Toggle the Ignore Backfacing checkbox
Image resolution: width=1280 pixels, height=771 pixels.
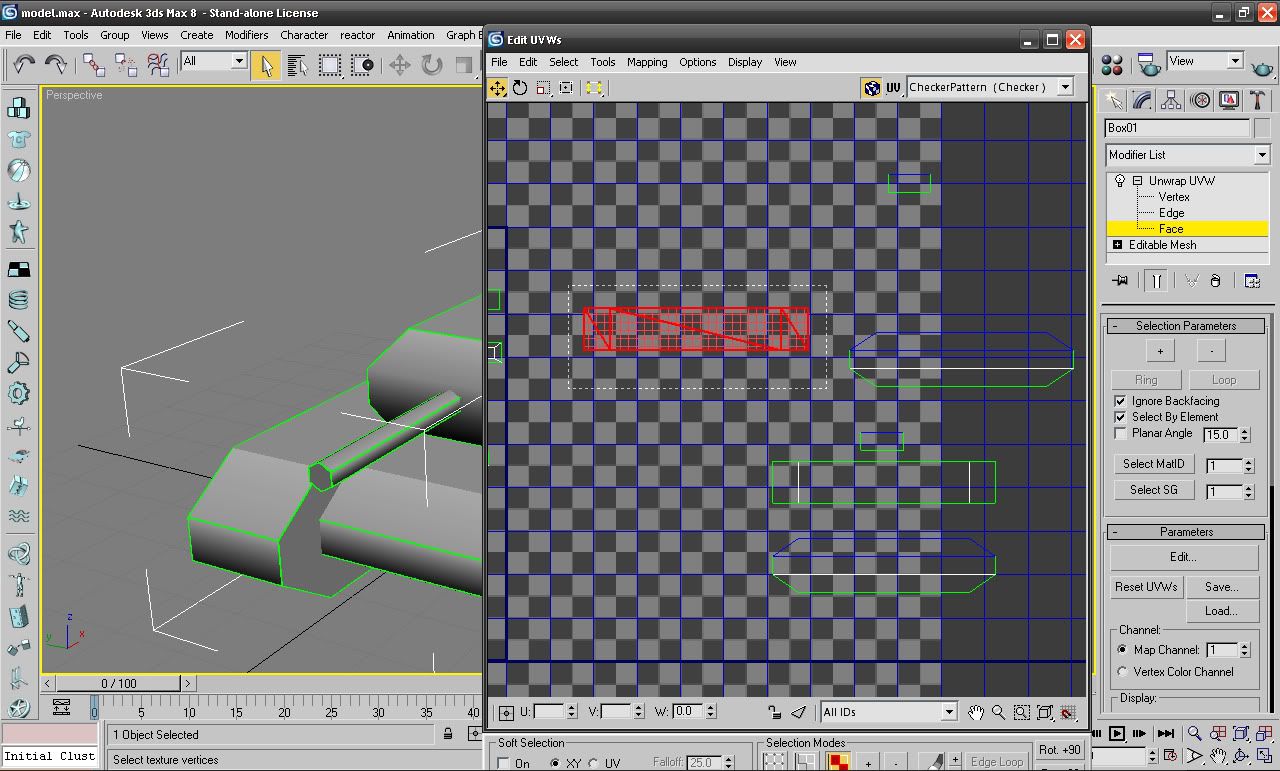tap(1120, 401)
